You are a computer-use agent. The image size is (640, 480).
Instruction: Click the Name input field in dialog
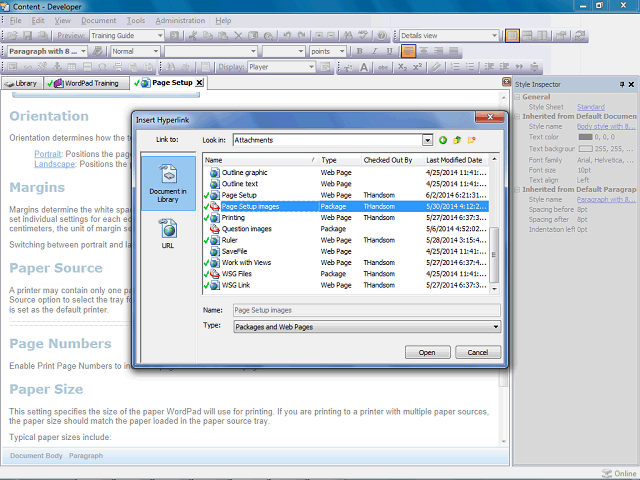(367, 310)
